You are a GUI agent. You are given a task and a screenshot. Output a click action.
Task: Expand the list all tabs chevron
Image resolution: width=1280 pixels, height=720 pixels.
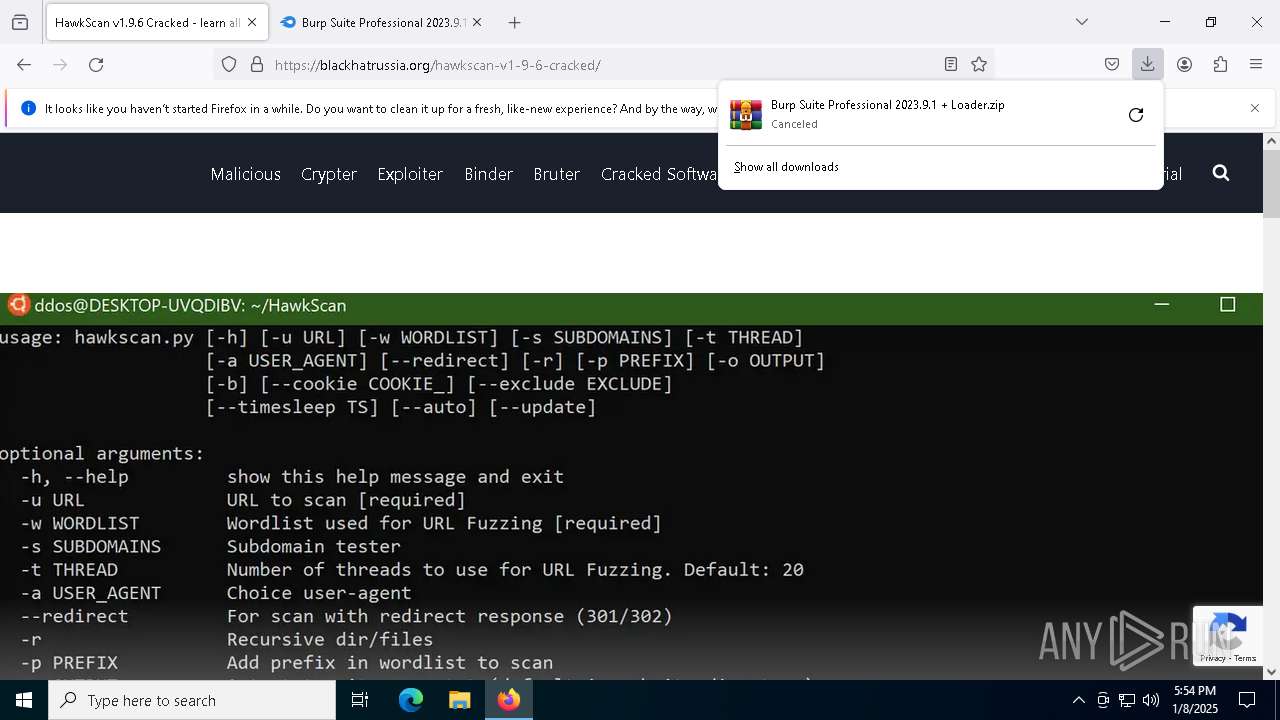pyautogui.click(x=1082, y=22)
